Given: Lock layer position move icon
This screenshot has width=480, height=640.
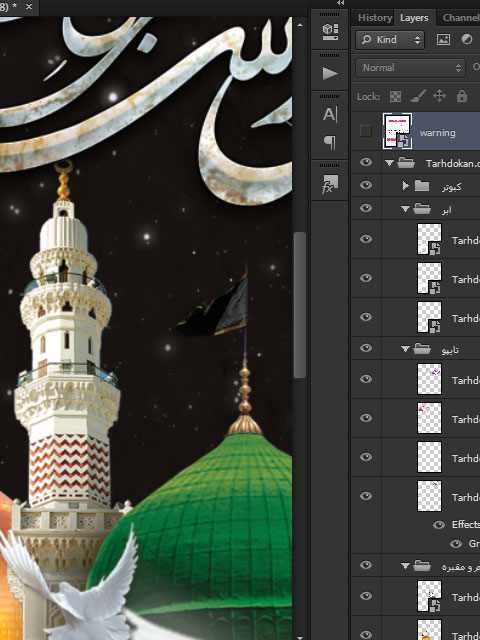Looking at the screenshot, I should pos(439,97).
